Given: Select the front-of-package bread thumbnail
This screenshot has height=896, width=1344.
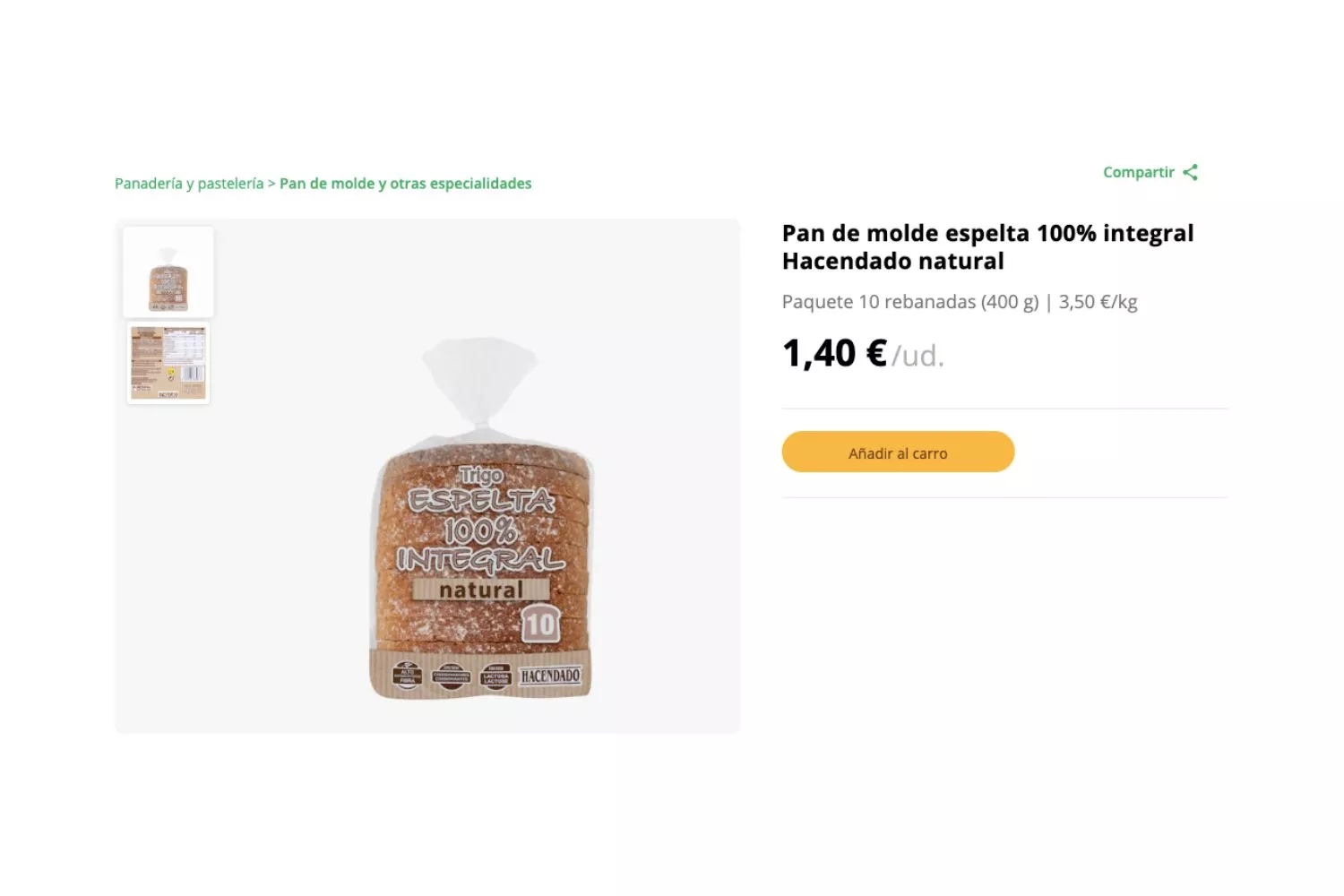Looking at the screenshot, I should tap(168, 272).
